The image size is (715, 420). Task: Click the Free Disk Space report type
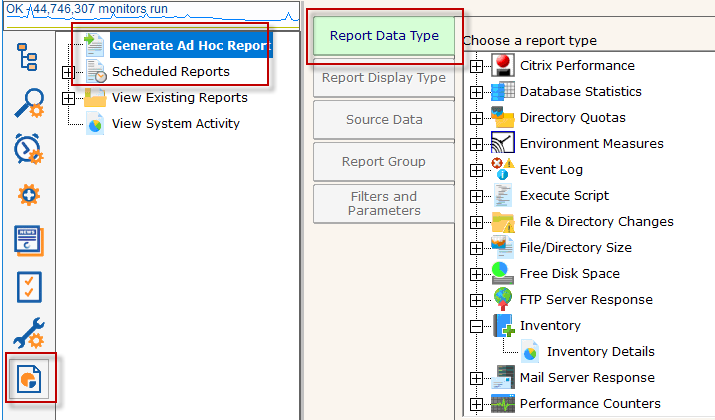569,274
